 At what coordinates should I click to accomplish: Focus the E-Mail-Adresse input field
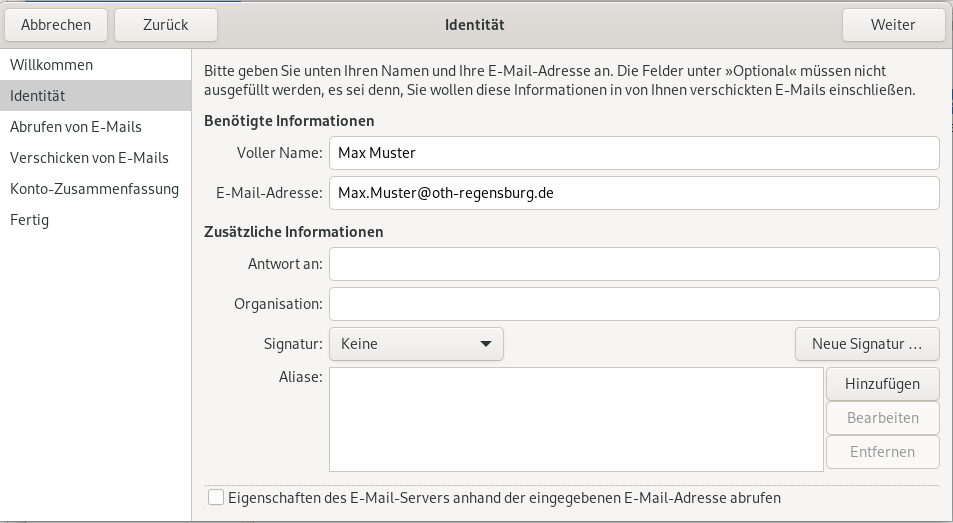pos(633,193)
